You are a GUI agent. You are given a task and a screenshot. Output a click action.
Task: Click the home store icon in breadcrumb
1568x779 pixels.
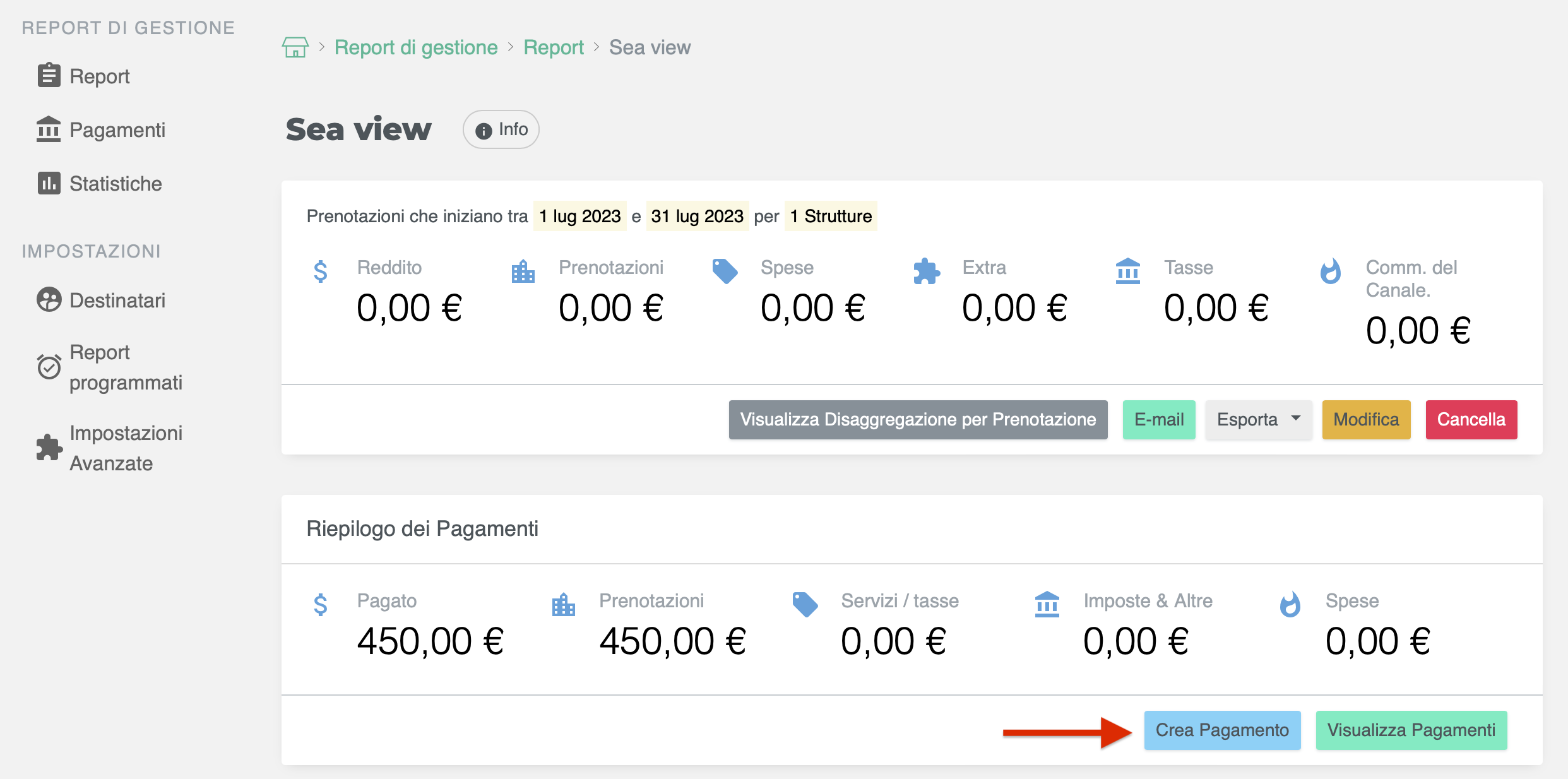[295, 47]
